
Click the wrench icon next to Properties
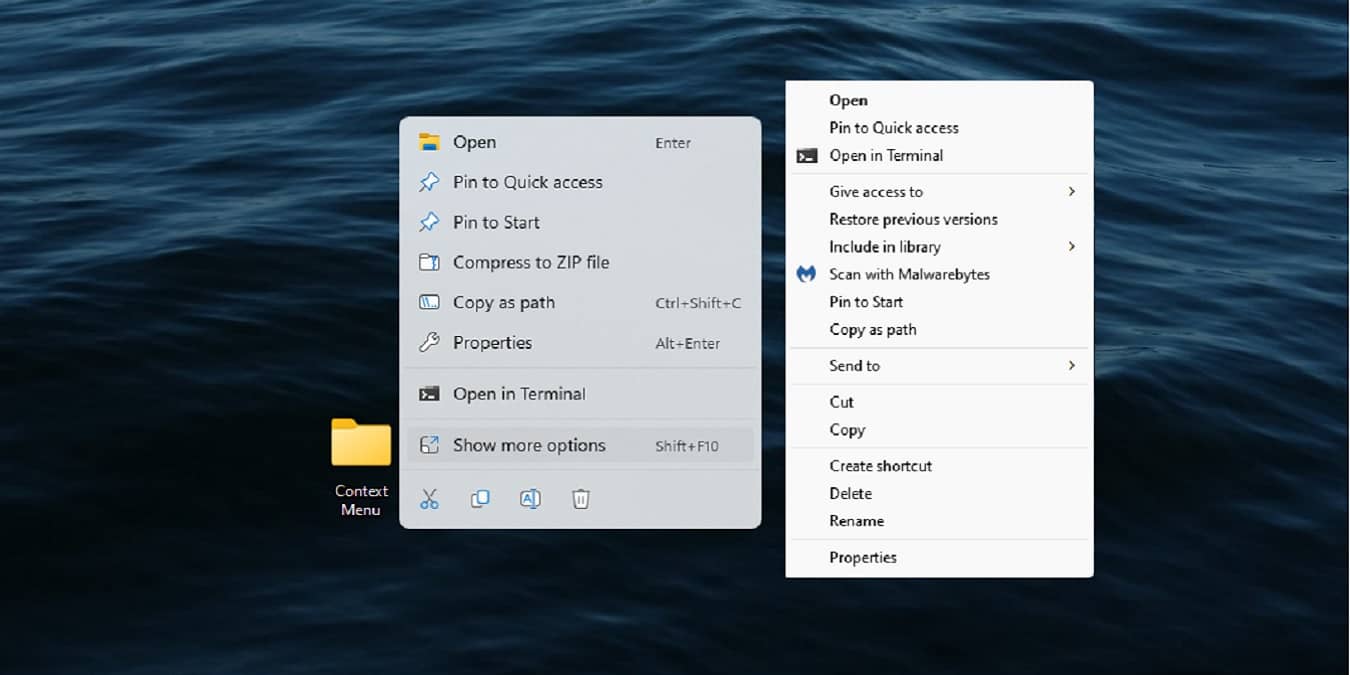coord(430,342)
